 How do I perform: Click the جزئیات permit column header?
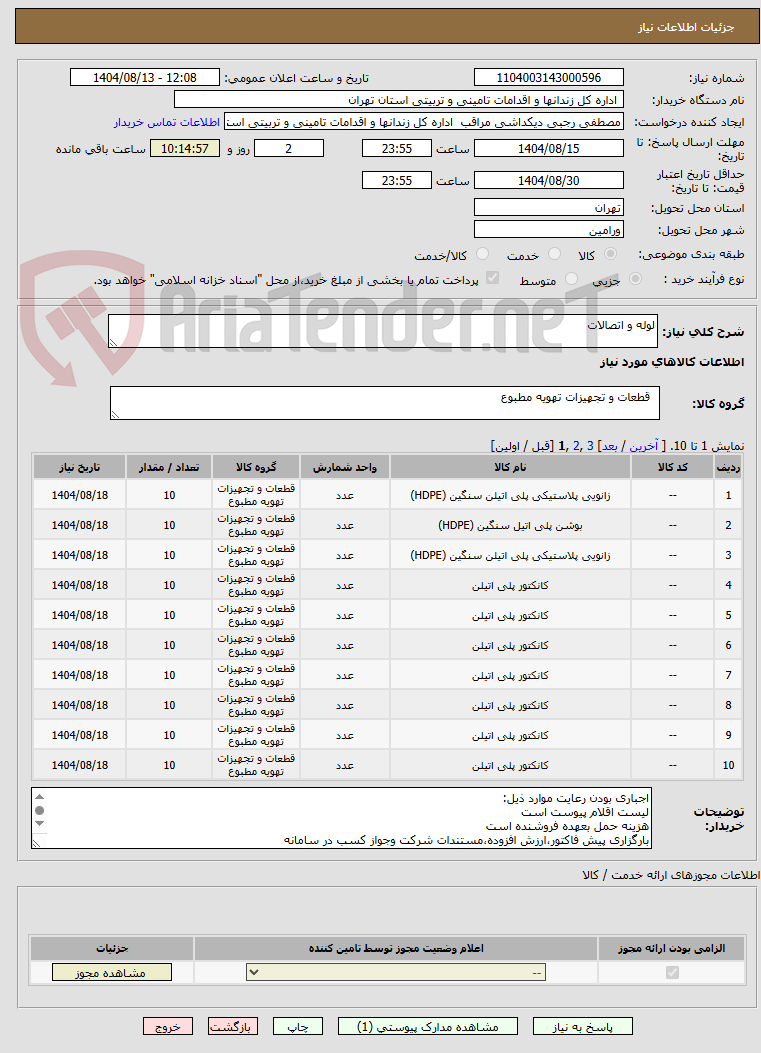tap(111, 948)
